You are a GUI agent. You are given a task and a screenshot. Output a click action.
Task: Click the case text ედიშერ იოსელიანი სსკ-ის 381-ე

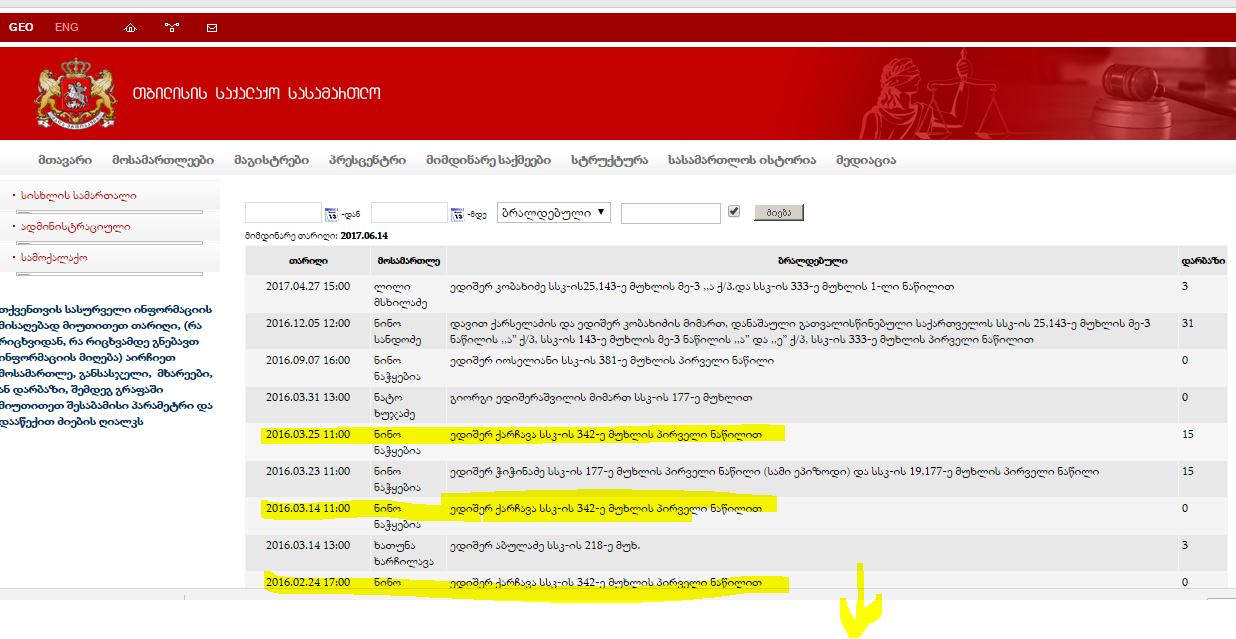coord(611,360)
